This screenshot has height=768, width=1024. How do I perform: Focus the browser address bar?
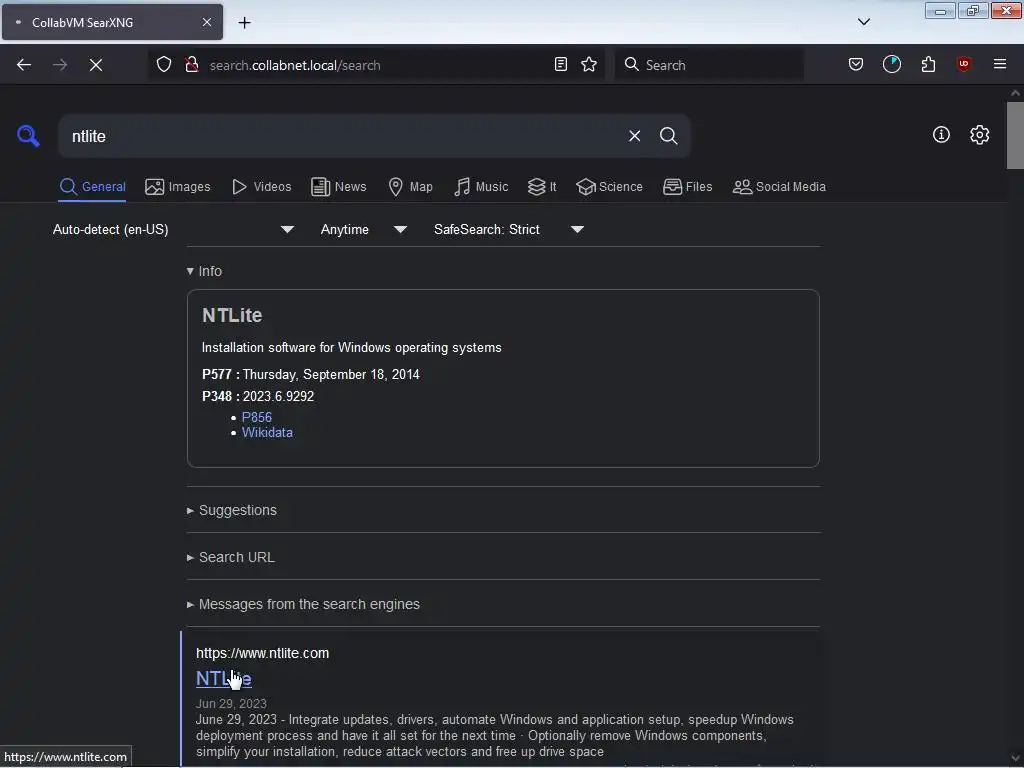click(x=376, y=65)
